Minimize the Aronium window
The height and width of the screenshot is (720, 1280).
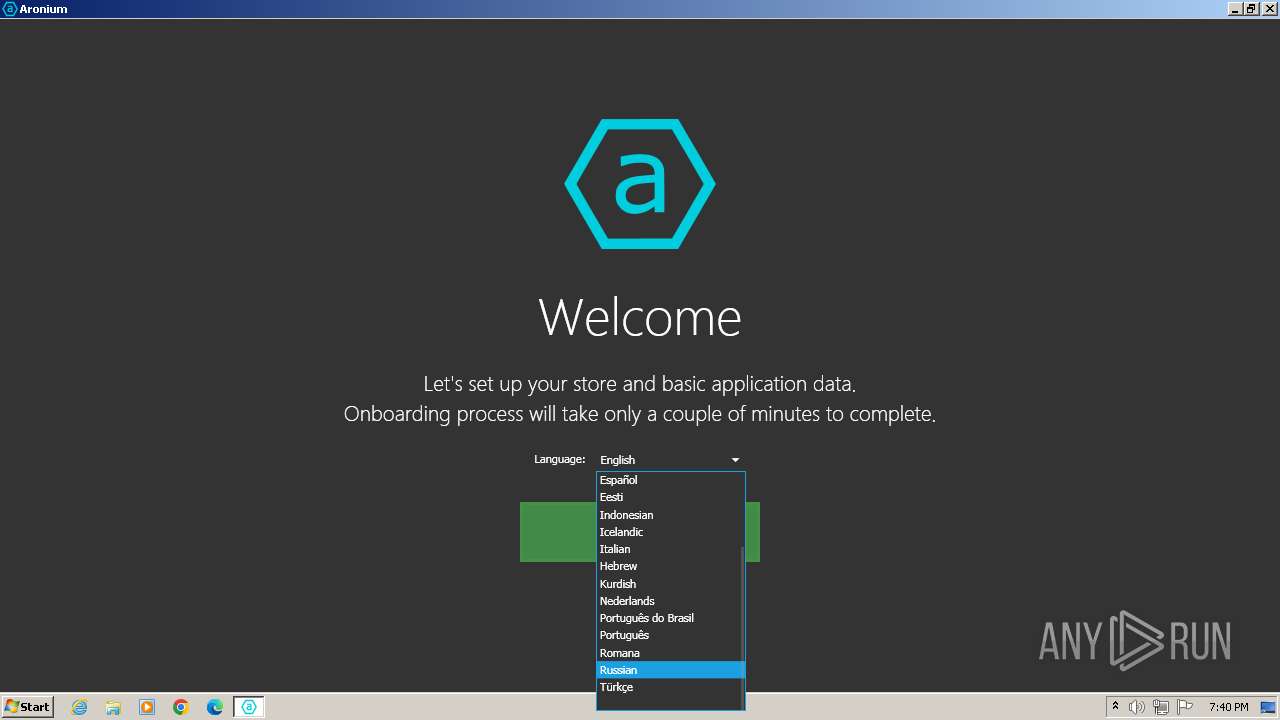pyautogui.click(x=1236, y=9)
